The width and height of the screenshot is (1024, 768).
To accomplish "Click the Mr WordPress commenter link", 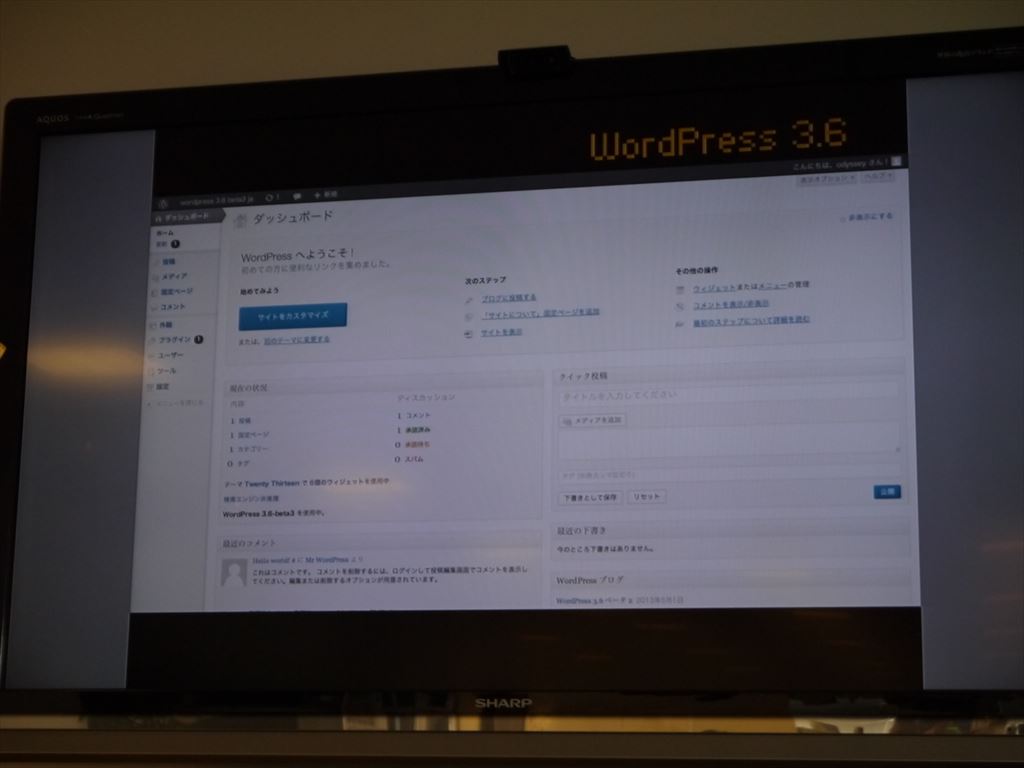I will (327, 560).
